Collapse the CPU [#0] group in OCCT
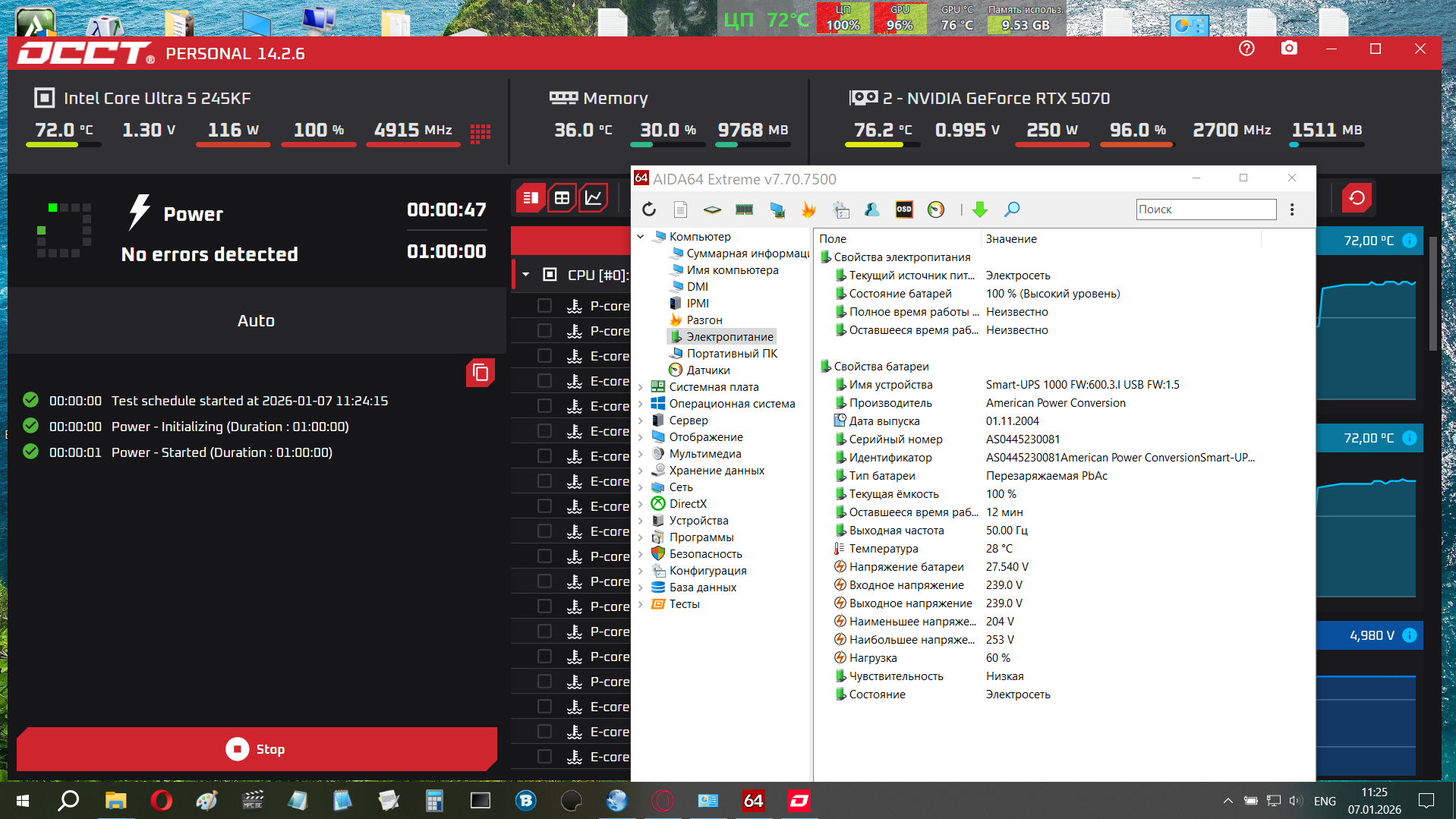Image resolution: width=1456 pixels, height=819 pixels. coord(525,275)
